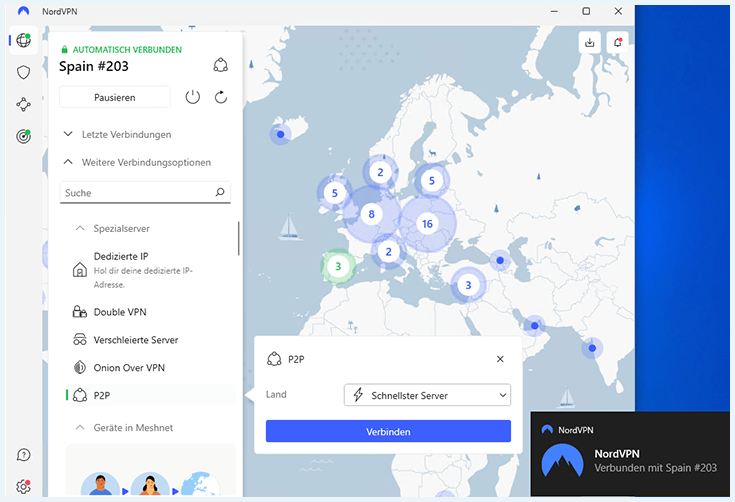The image size is (735, 502).
Task: Click the Georgia server dot on map
Action: [500, 260]
